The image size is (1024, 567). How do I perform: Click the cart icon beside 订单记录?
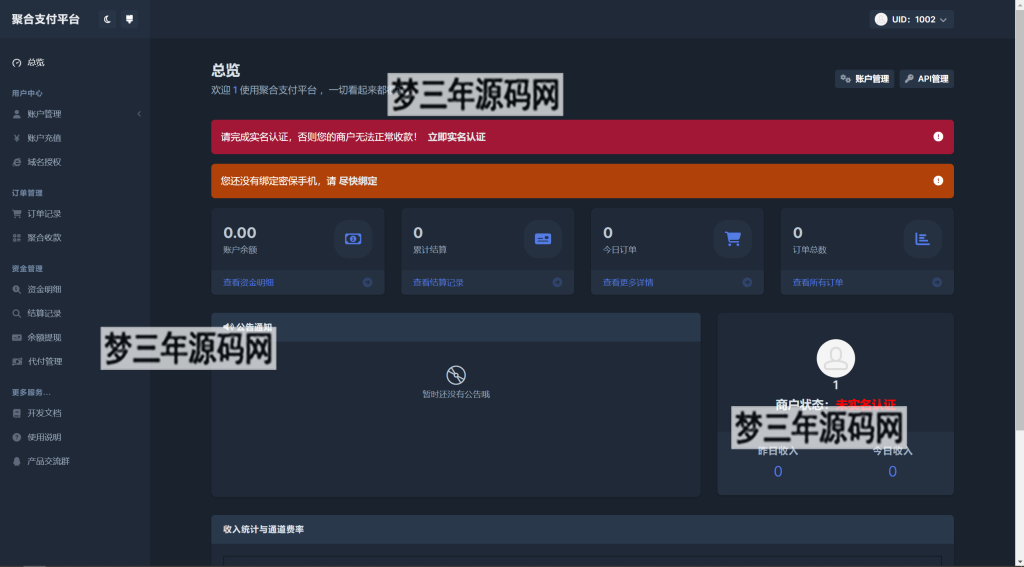17,214
